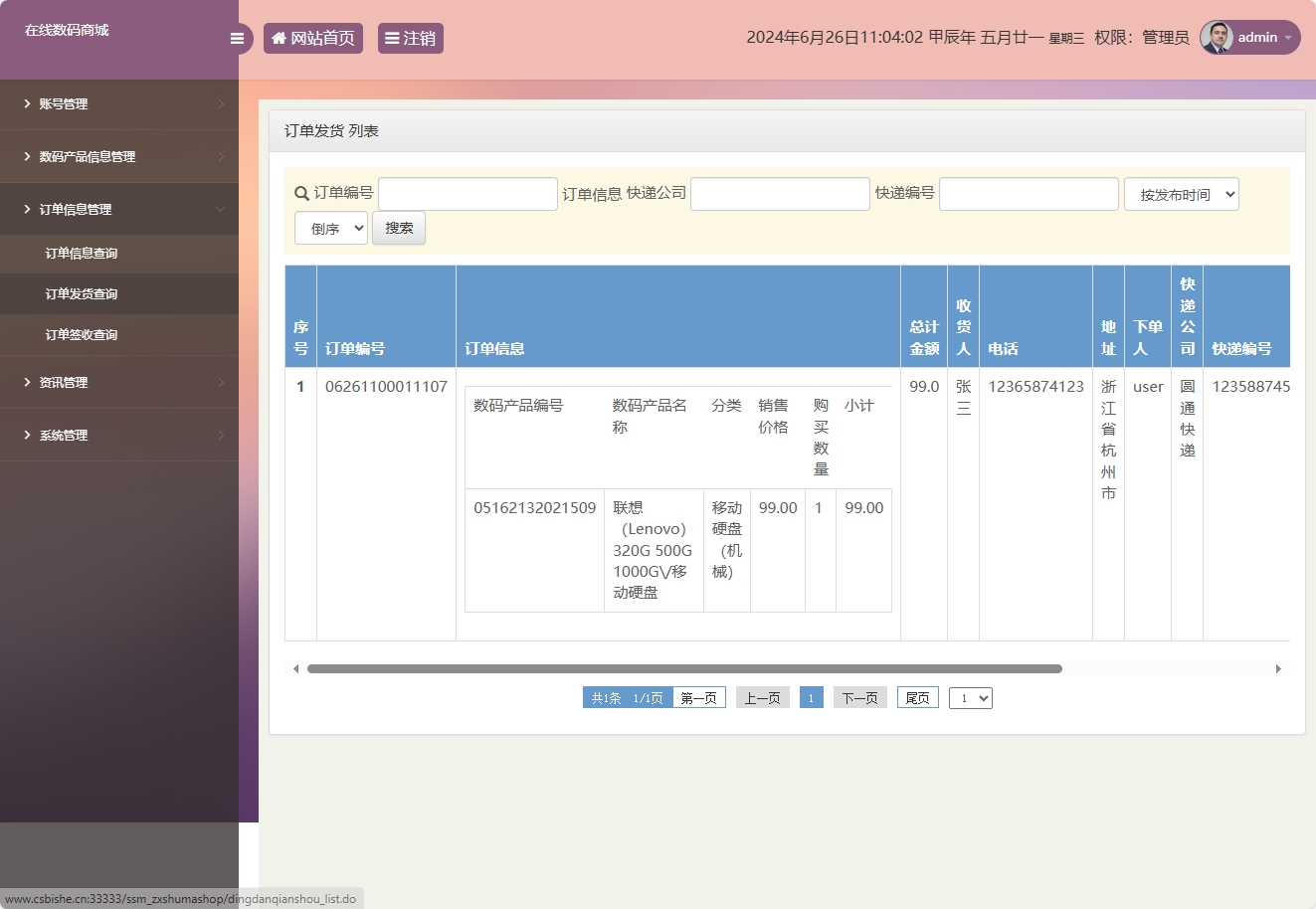Select 订单签收查询 in the sidebar
This screenshot has width=1316, height=909.
pos(82,336)
